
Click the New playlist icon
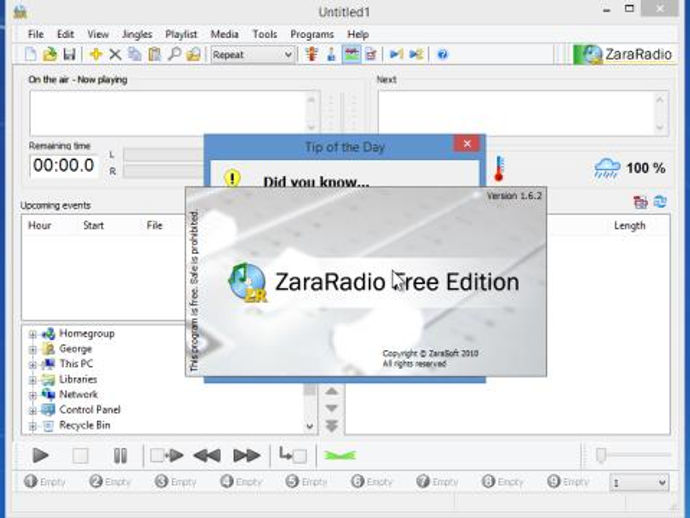click(x=30, y=55)
